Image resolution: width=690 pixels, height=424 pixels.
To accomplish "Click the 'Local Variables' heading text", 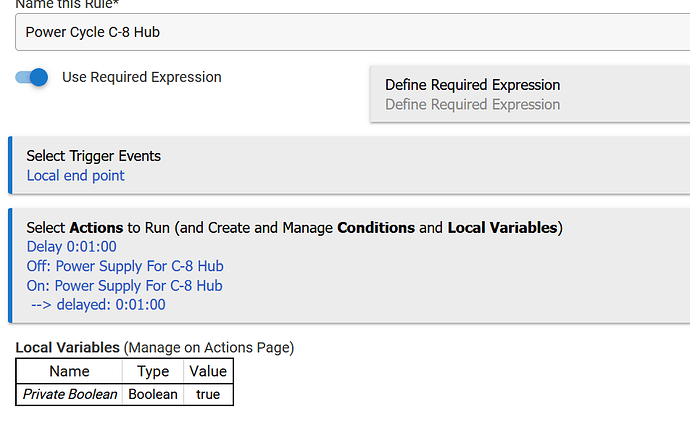I will (67, 347).
